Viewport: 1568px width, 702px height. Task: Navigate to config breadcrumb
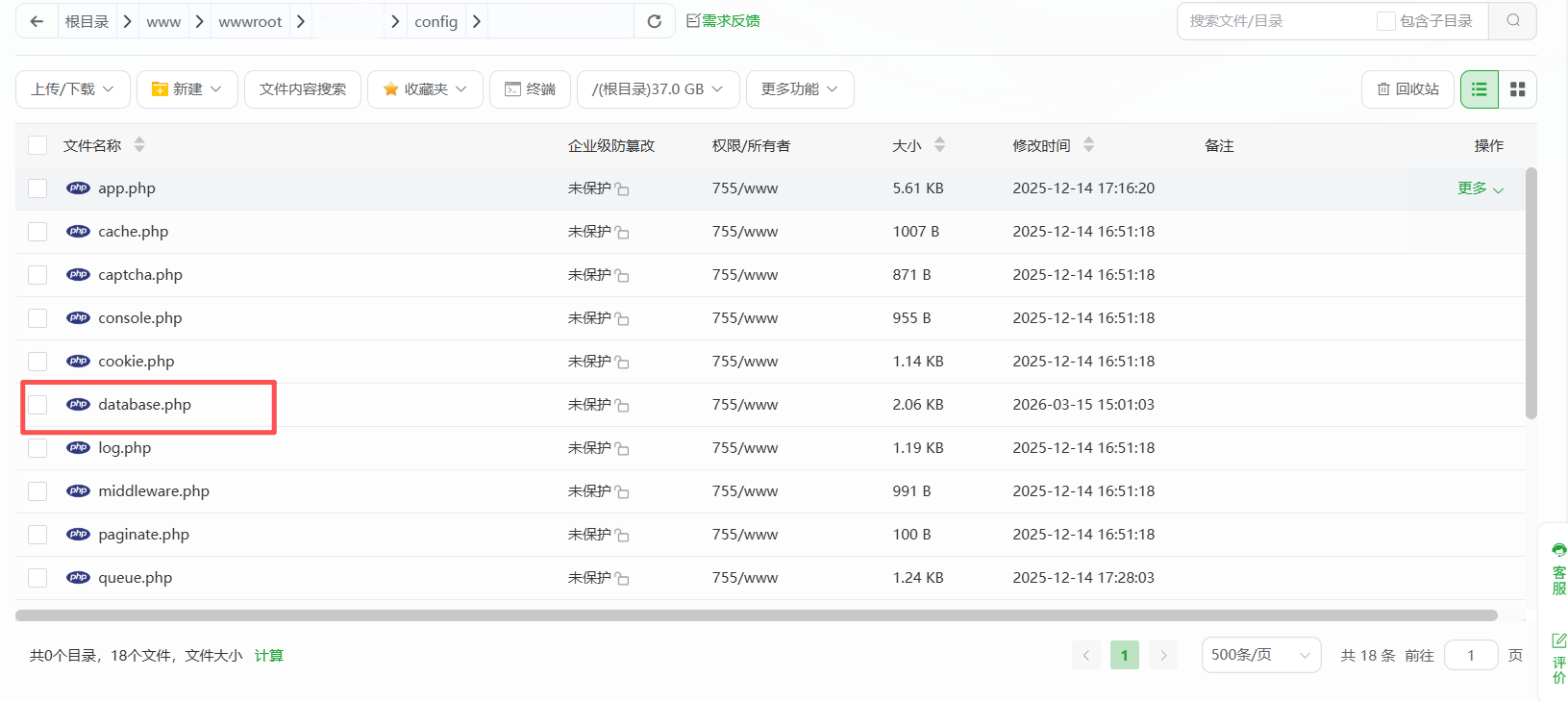(x=436, y=22)
